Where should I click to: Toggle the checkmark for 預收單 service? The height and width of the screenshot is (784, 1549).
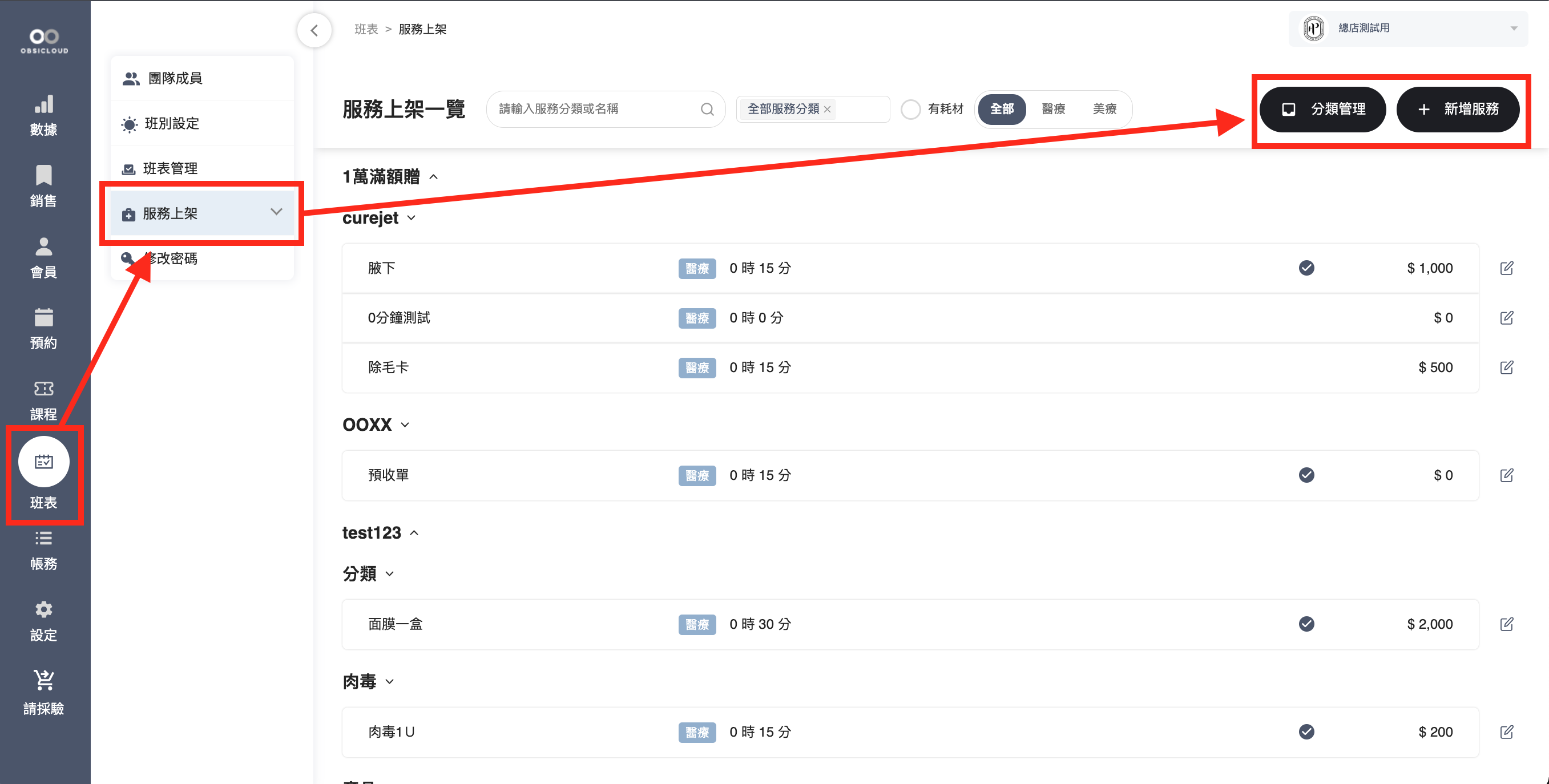(1306, 475)
